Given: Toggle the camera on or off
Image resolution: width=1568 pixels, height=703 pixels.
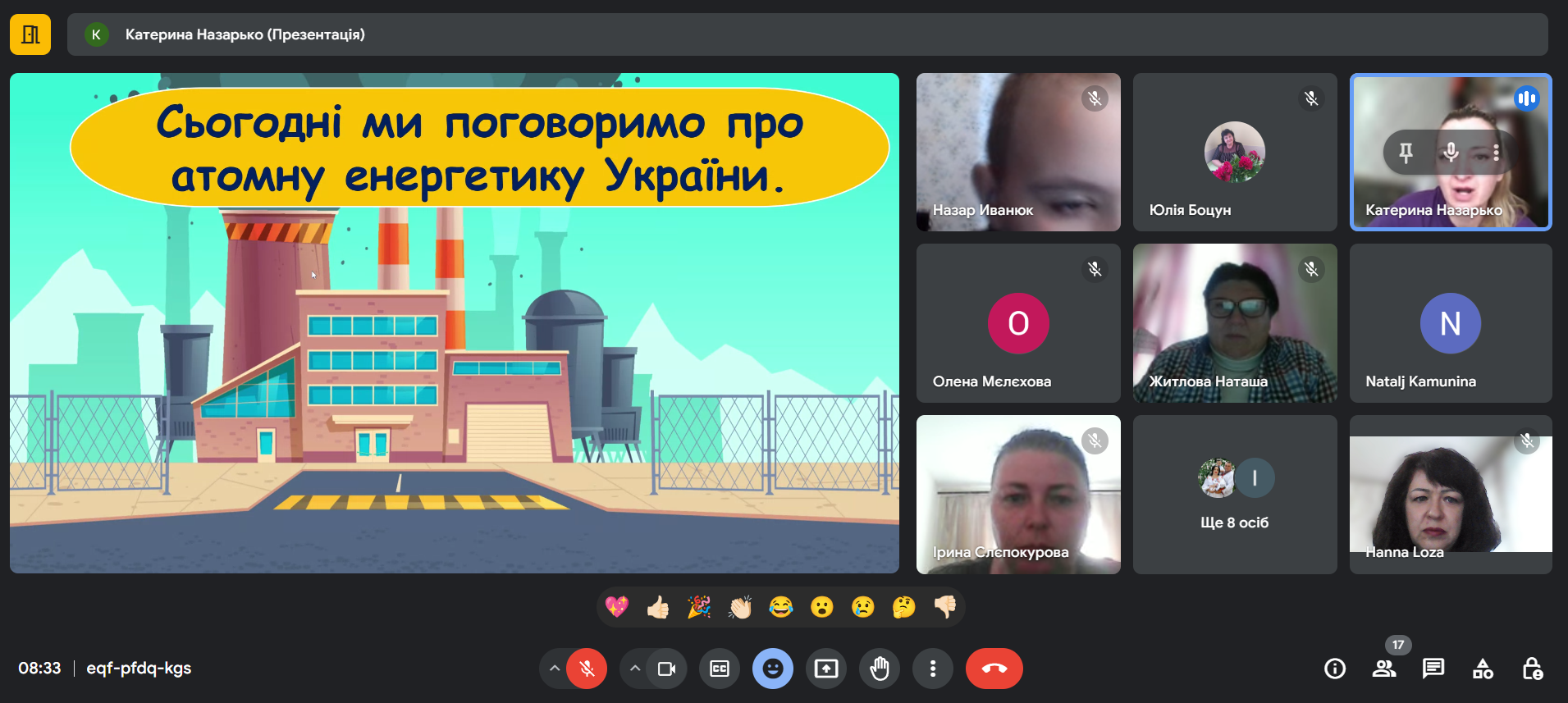Looking at the screenshot, I should (x=666, y=669).
